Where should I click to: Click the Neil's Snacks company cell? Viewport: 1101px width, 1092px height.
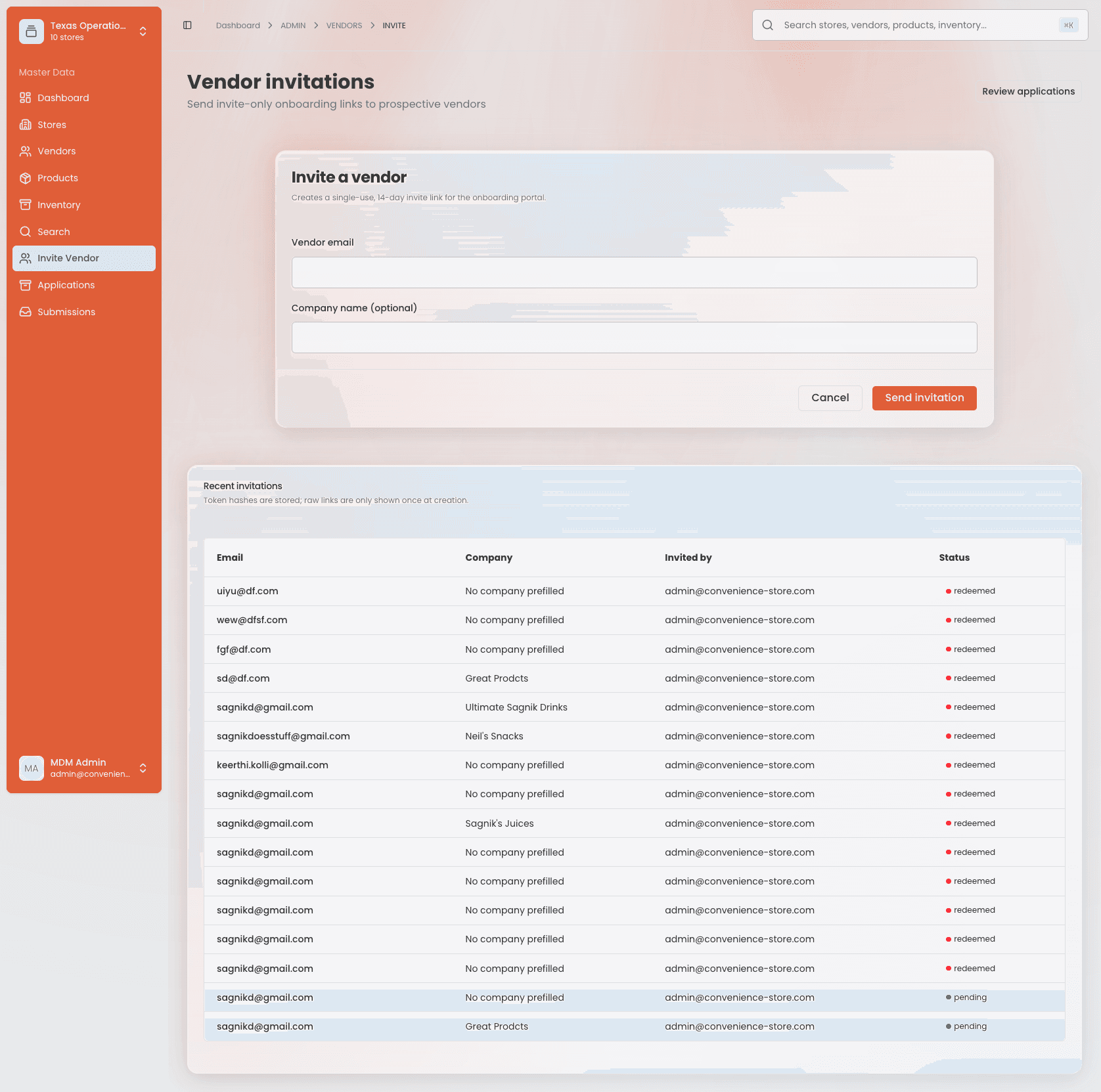[494, 736]
